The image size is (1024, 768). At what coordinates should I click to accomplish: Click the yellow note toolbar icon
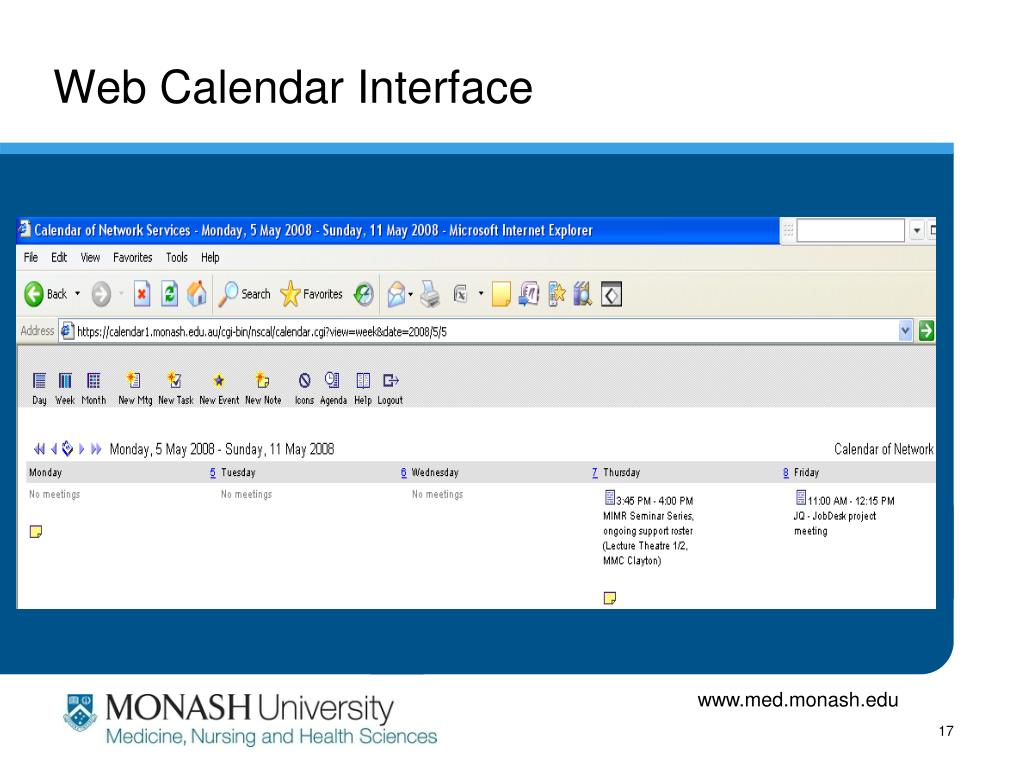[x=501, y=295]
